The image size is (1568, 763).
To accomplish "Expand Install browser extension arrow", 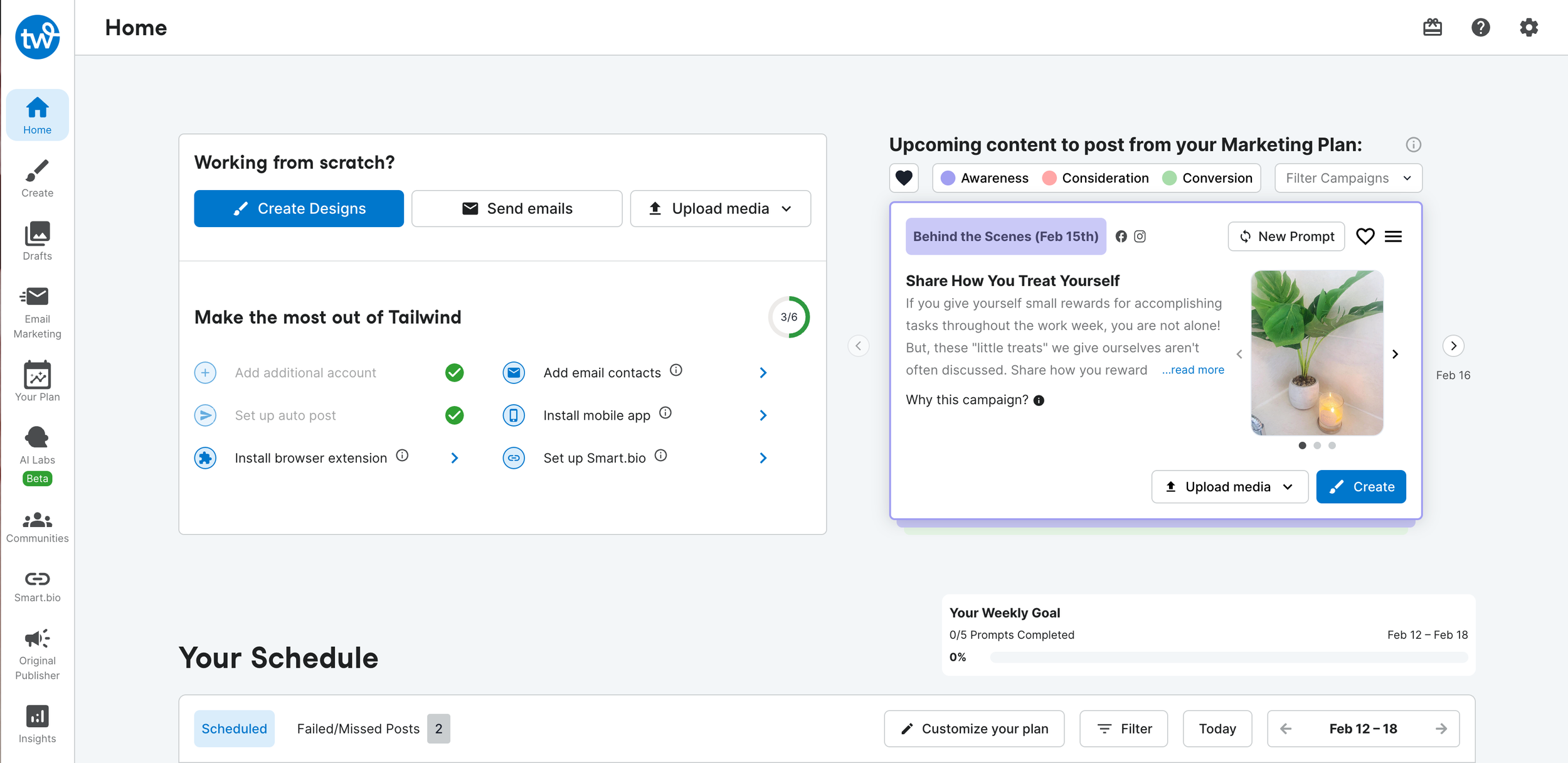I will pyautogui.click(x=455, y=458).
